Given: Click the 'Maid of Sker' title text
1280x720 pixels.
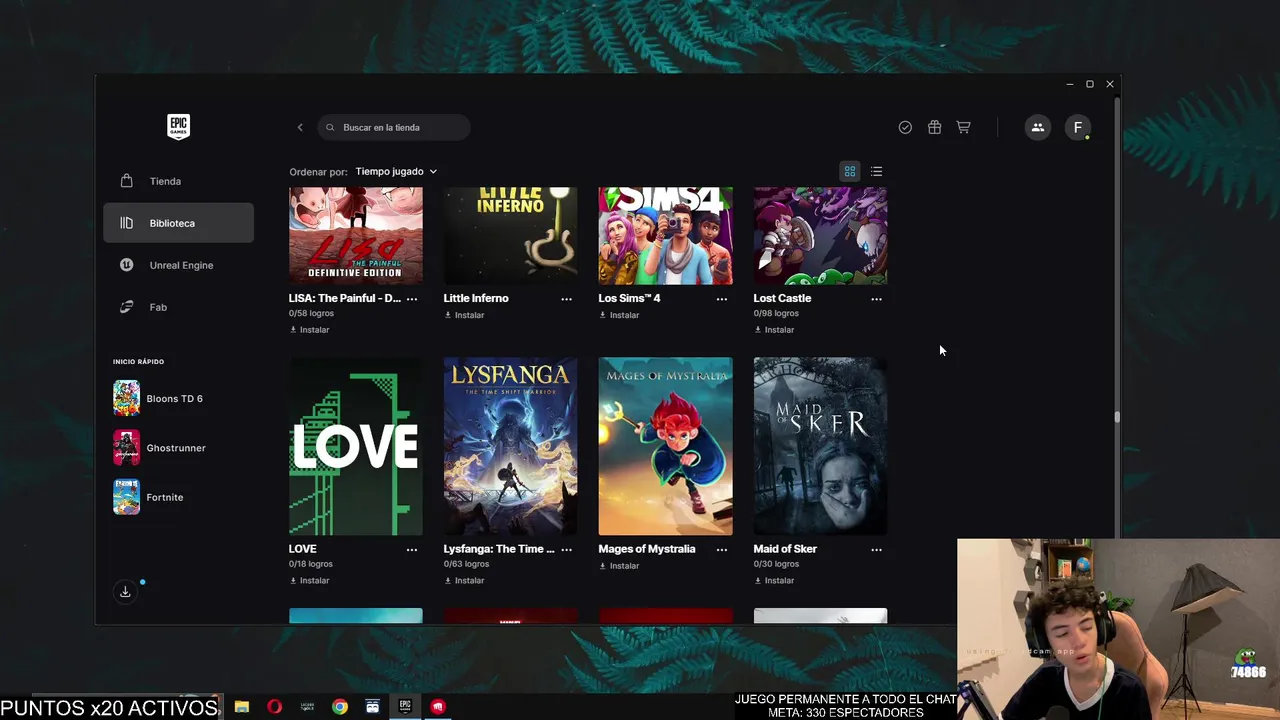Looking at the screenshot, I should pos(785,549).
